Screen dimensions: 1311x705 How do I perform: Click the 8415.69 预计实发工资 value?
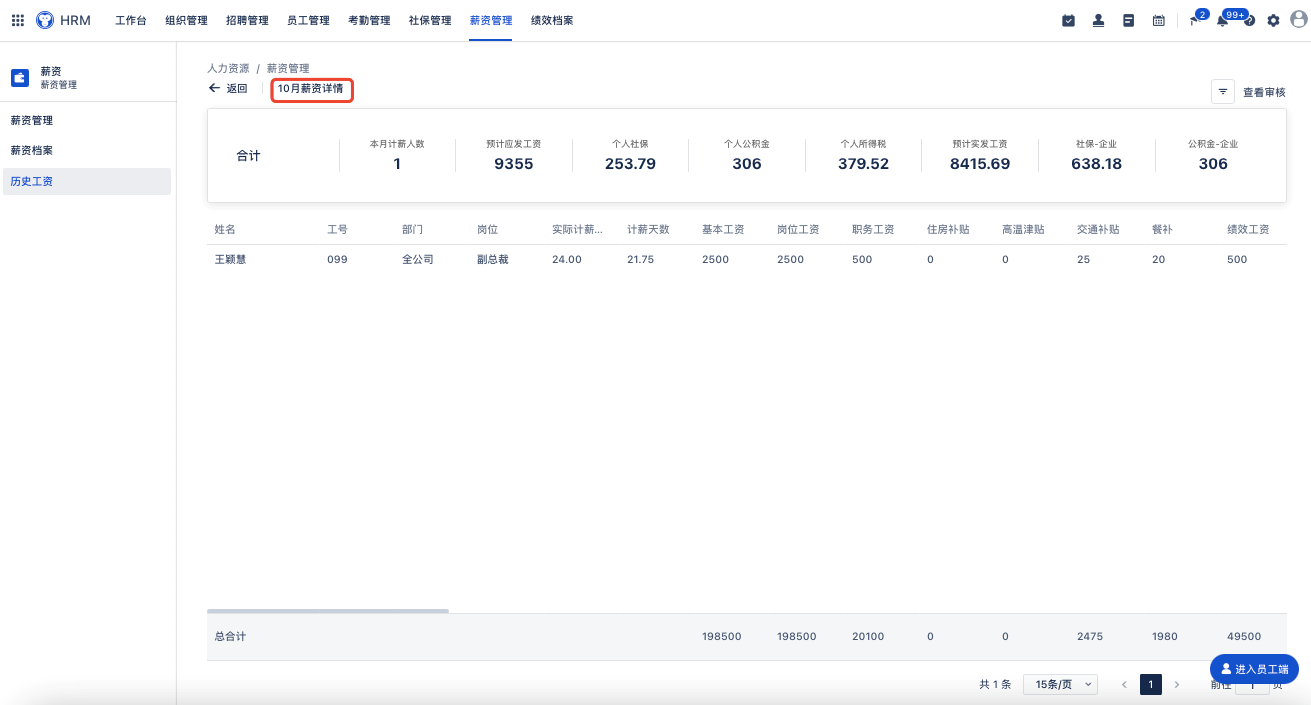980,164
